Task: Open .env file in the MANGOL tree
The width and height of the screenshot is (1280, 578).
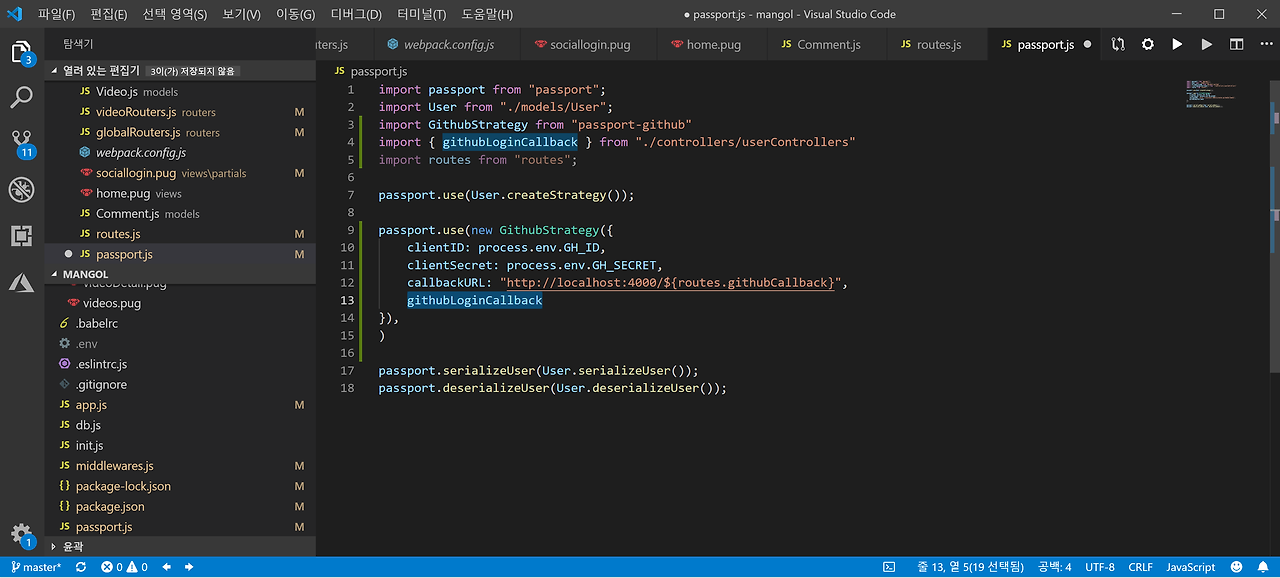Action: tap(180, 344)
